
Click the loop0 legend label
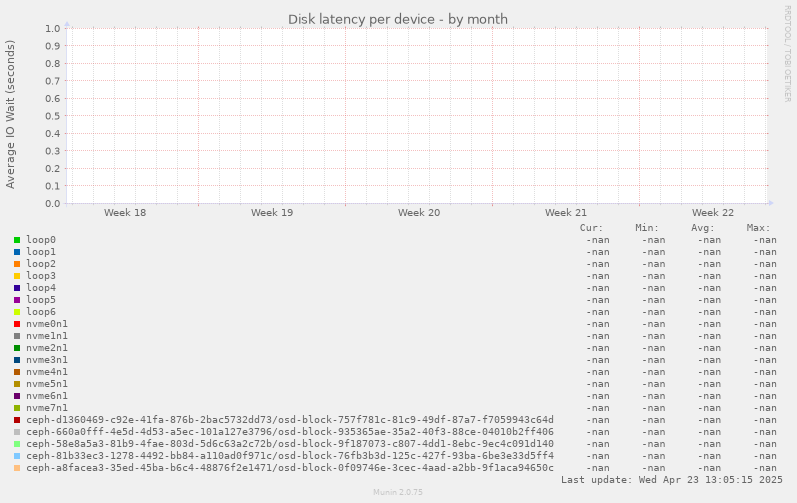(41, 240)
